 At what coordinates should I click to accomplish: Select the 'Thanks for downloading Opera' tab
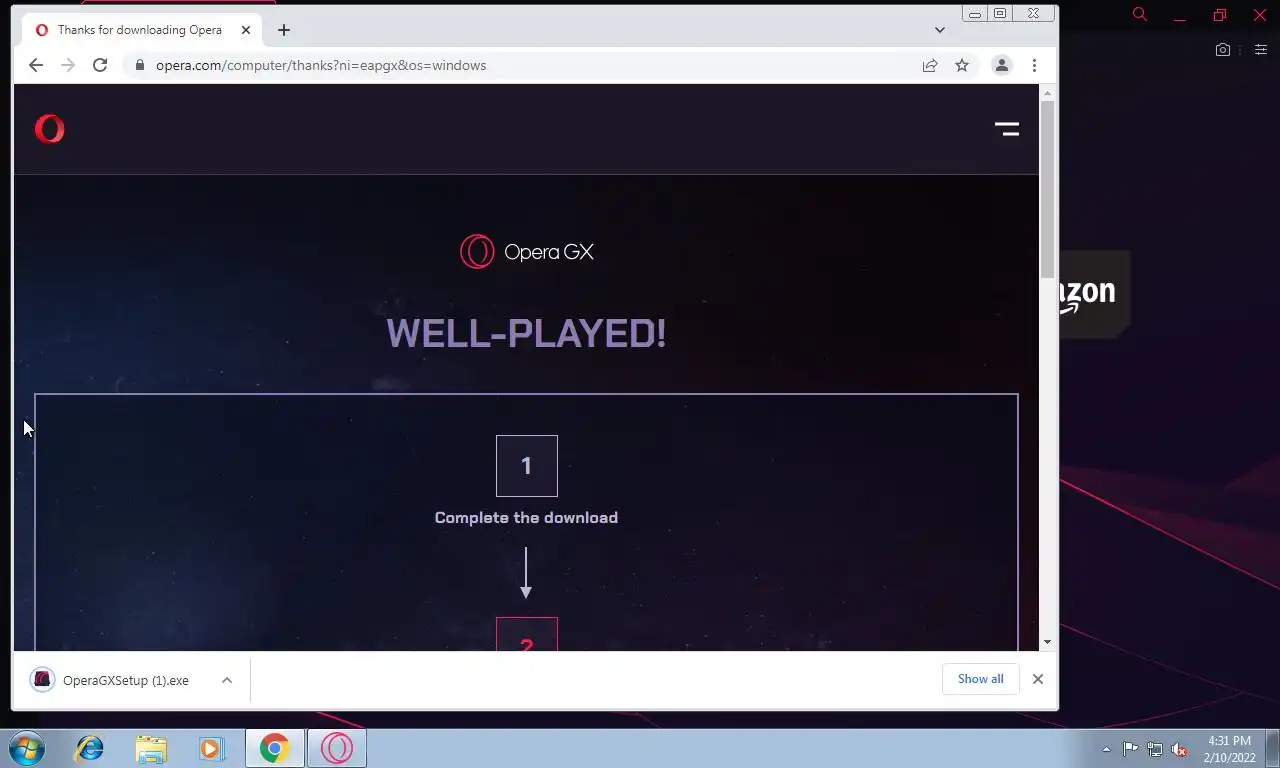click(x=142, y=30)
